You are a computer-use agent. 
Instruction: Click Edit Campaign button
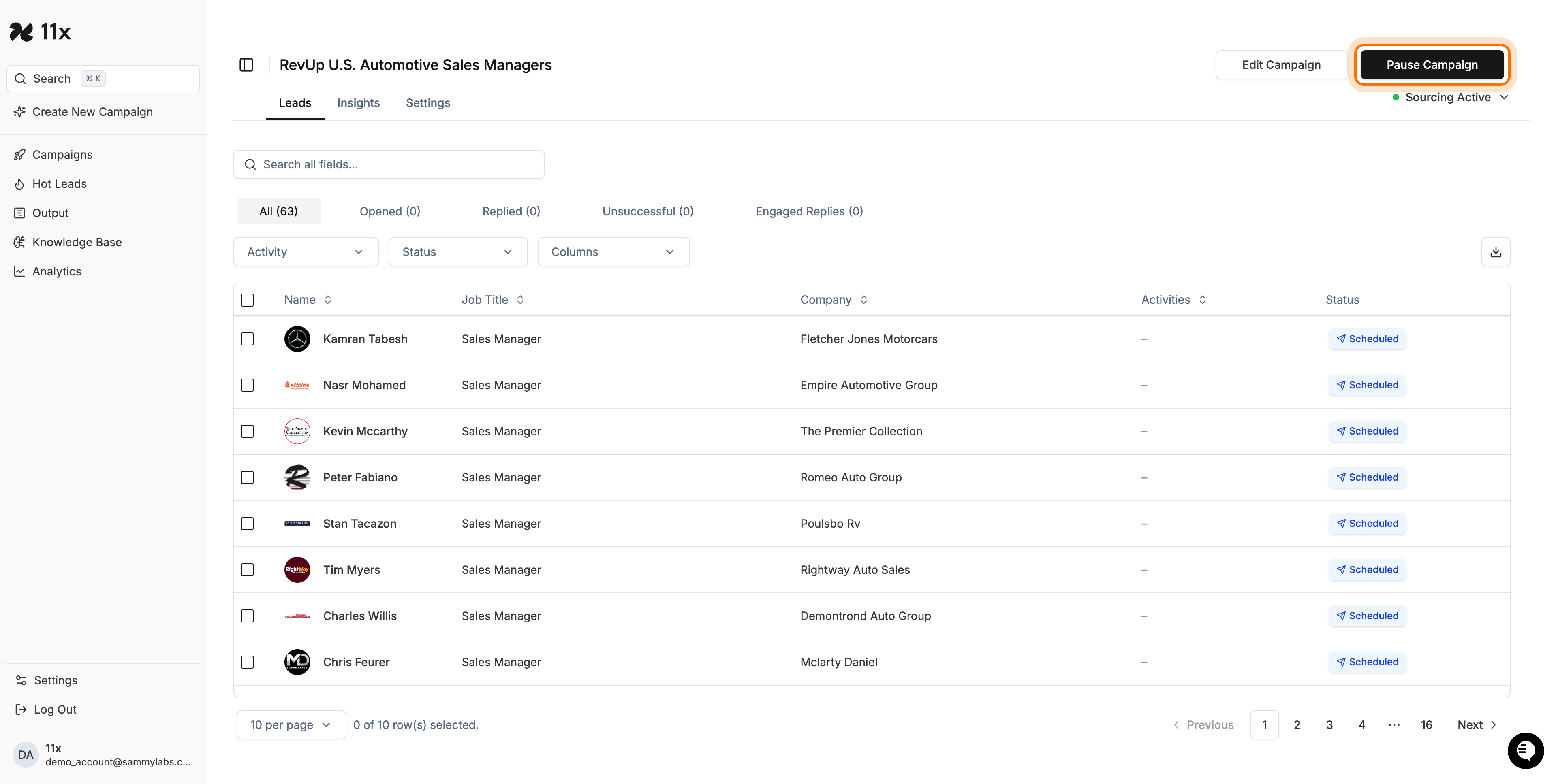(1280, 64)
